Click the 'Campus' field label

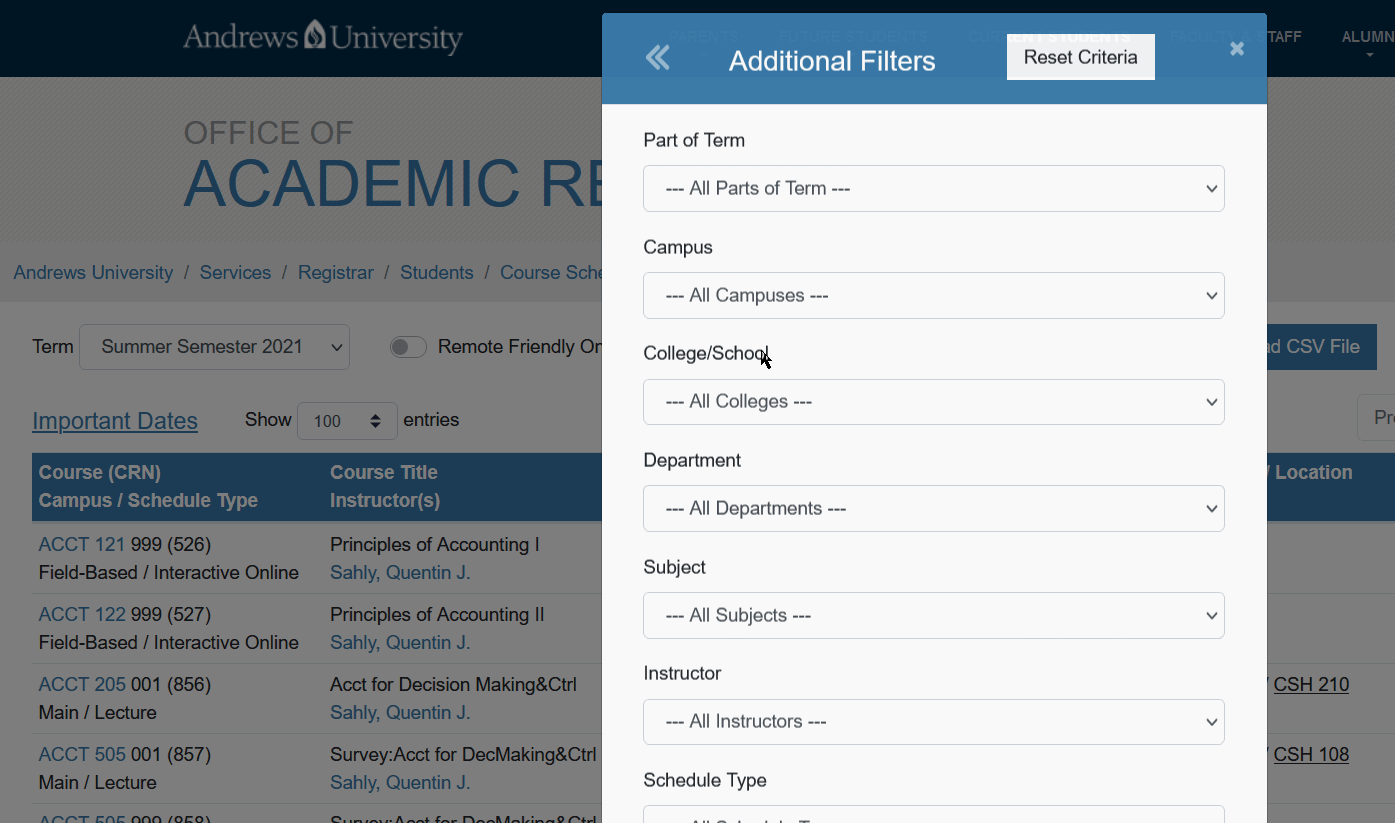tap(678, 247)
